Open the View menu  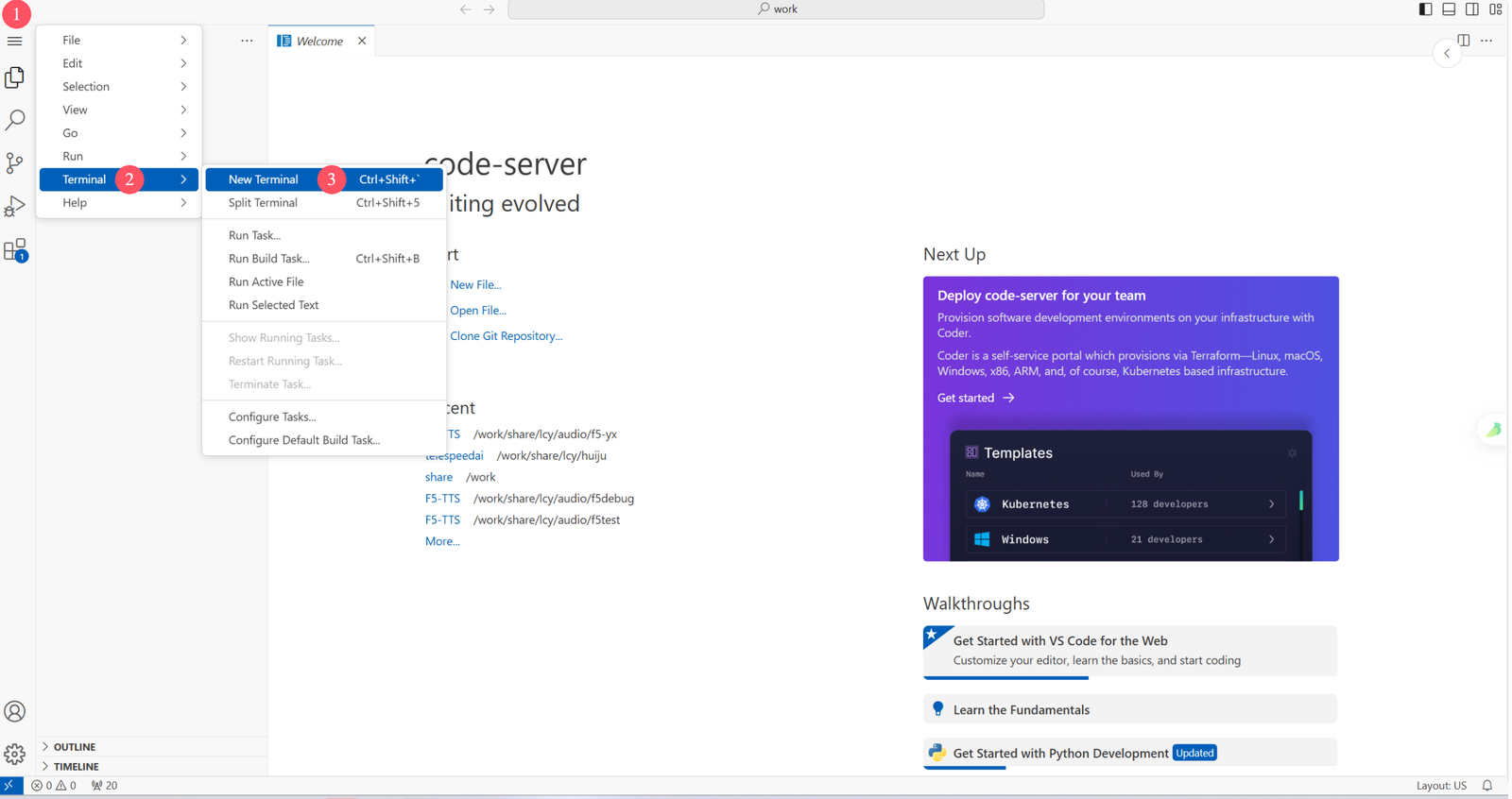pos(119,110)
